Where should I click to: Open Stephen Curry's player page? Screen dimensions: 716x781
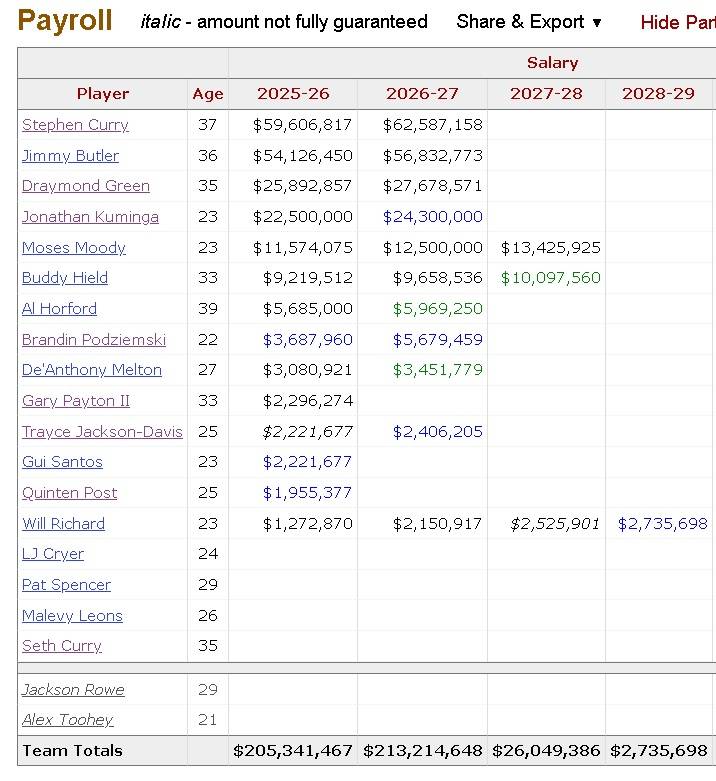coord(75,125)
